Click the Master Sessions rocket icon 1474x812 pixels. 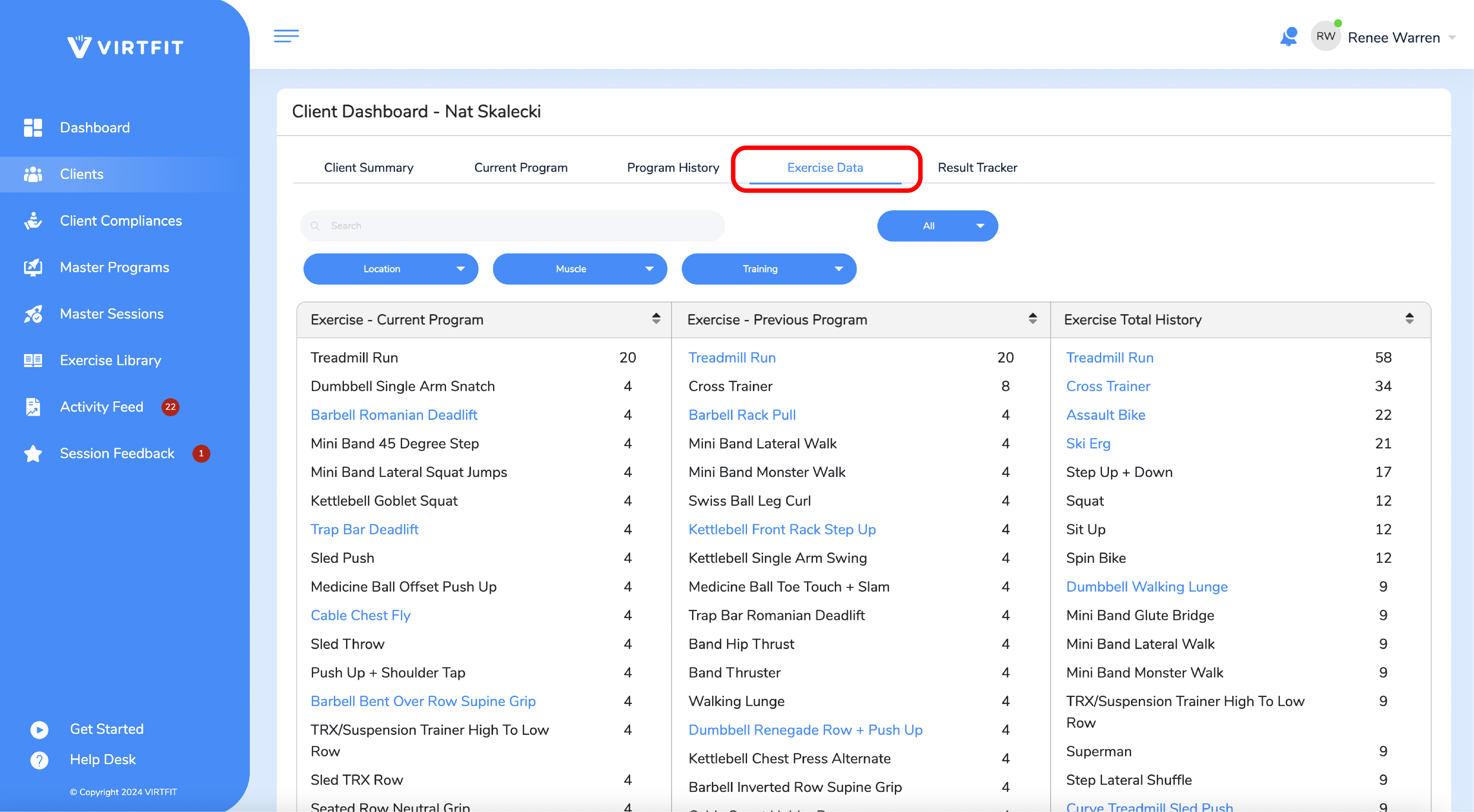coord(33,314)
